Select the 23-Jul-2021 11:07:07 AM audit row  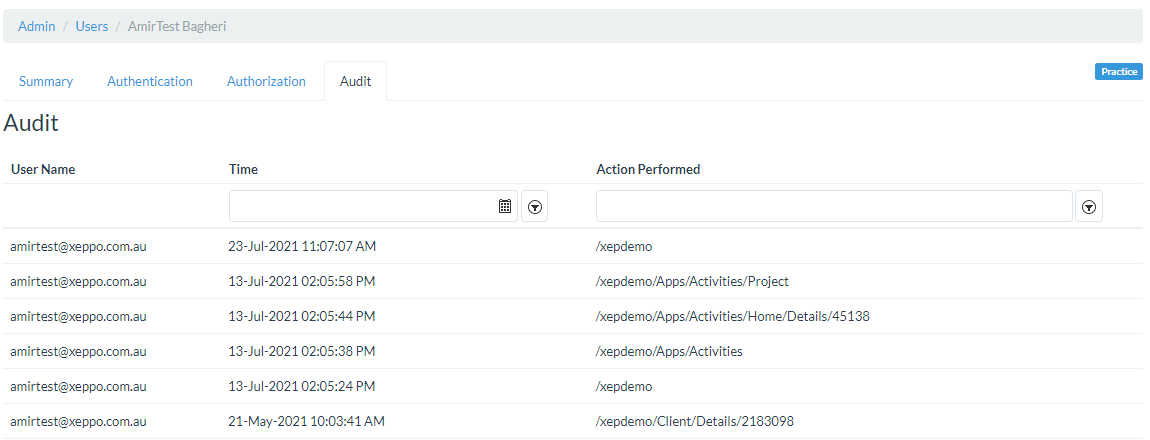pyautogui.click(x=302, y=246)
